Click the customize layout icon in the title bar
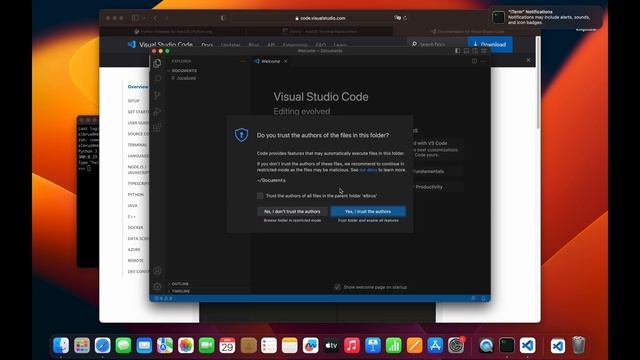 (484, 51)
